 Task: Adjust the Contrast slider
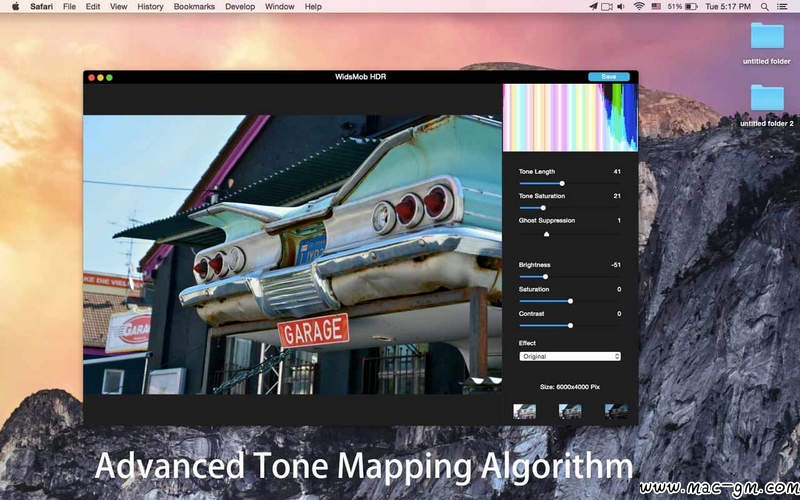(x=570, y=326)
